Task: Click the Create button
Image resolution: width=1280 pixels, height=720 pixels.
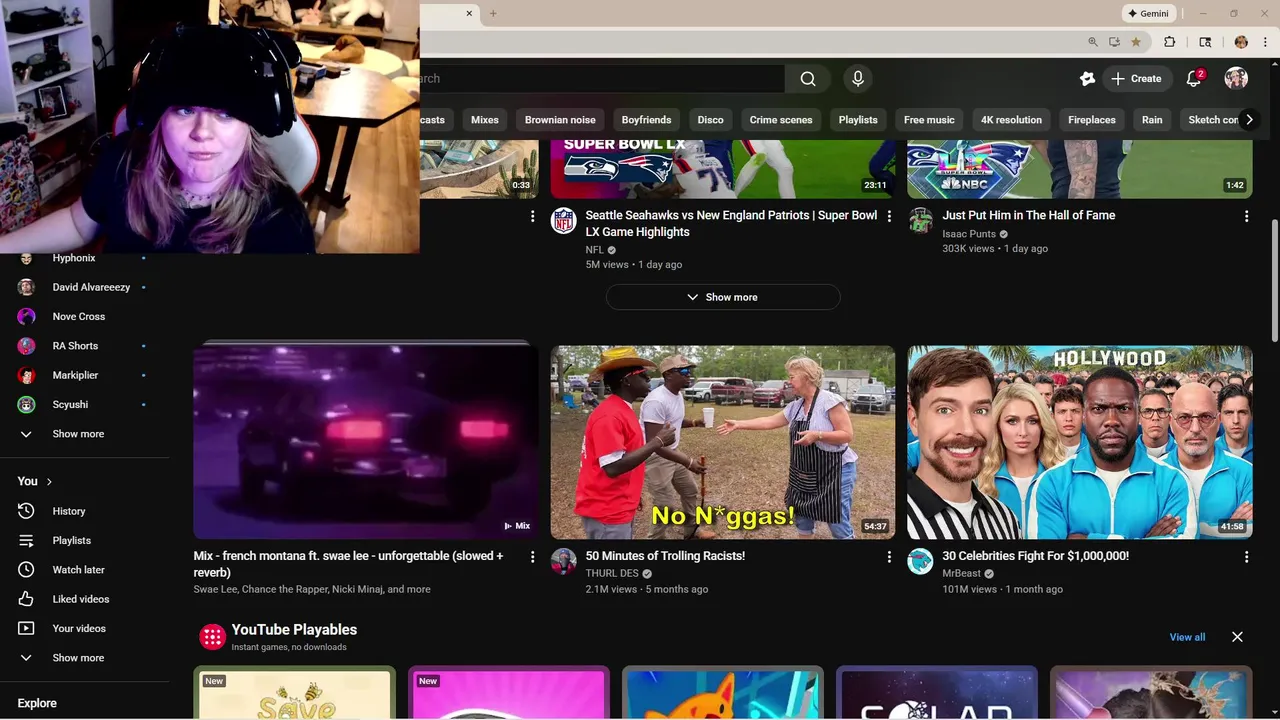Action: [1136, 79]
